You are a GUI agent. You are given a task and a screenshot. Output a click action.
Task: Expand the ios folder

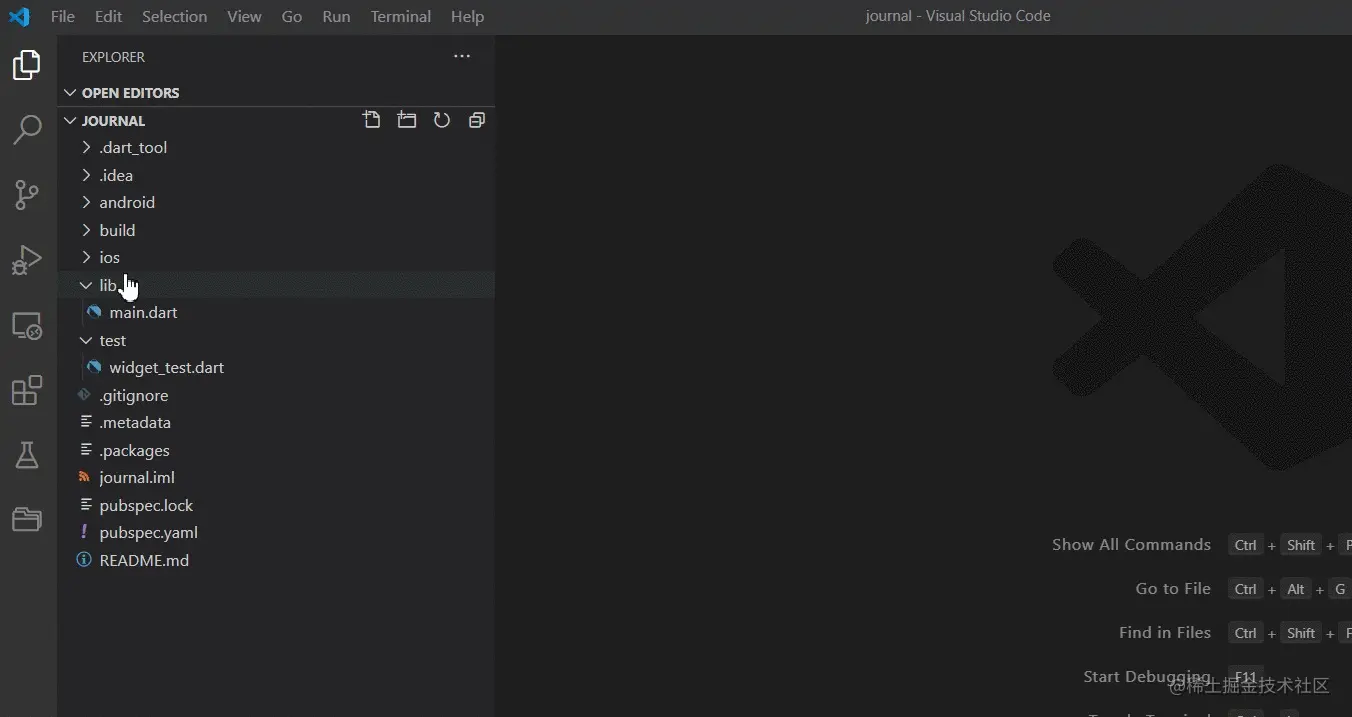(x=276, y=257)
